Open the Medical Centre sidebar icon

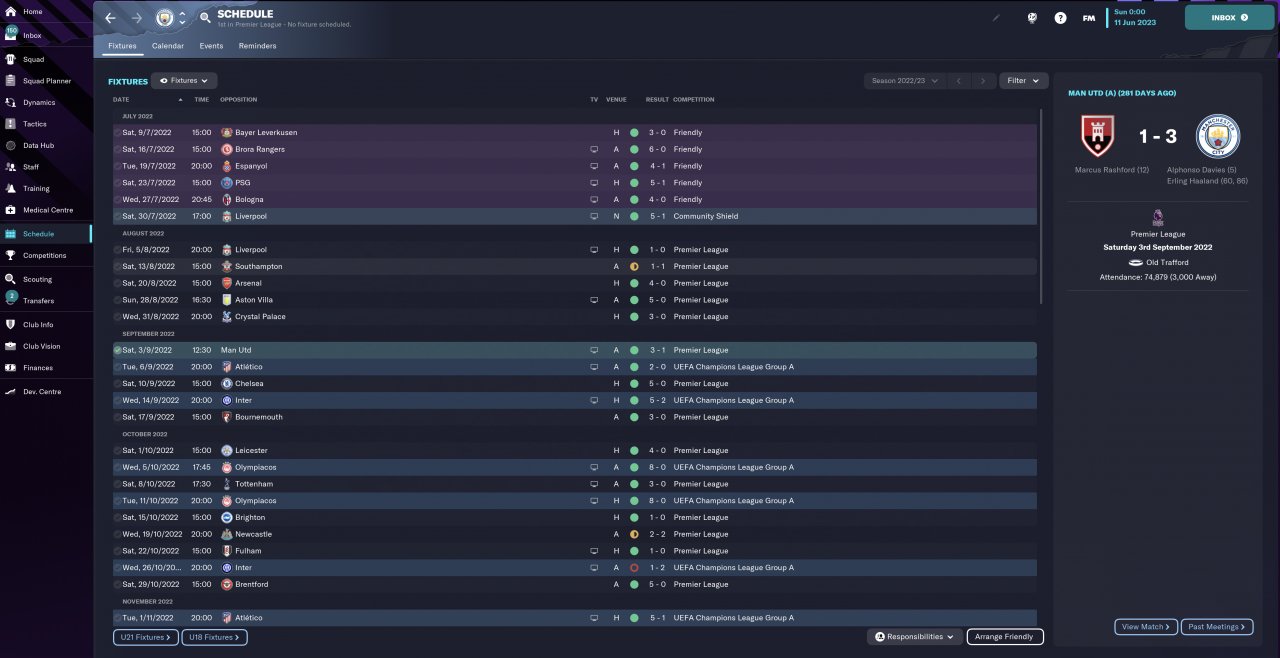click(11, 210)
